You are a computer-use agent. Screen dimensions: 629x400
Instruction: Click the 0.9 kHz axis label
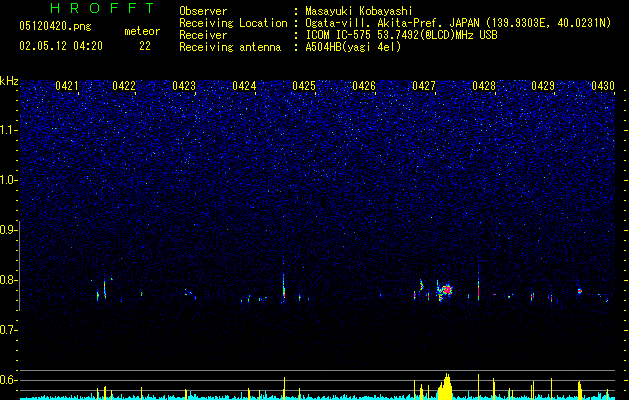tap(8, 230)
